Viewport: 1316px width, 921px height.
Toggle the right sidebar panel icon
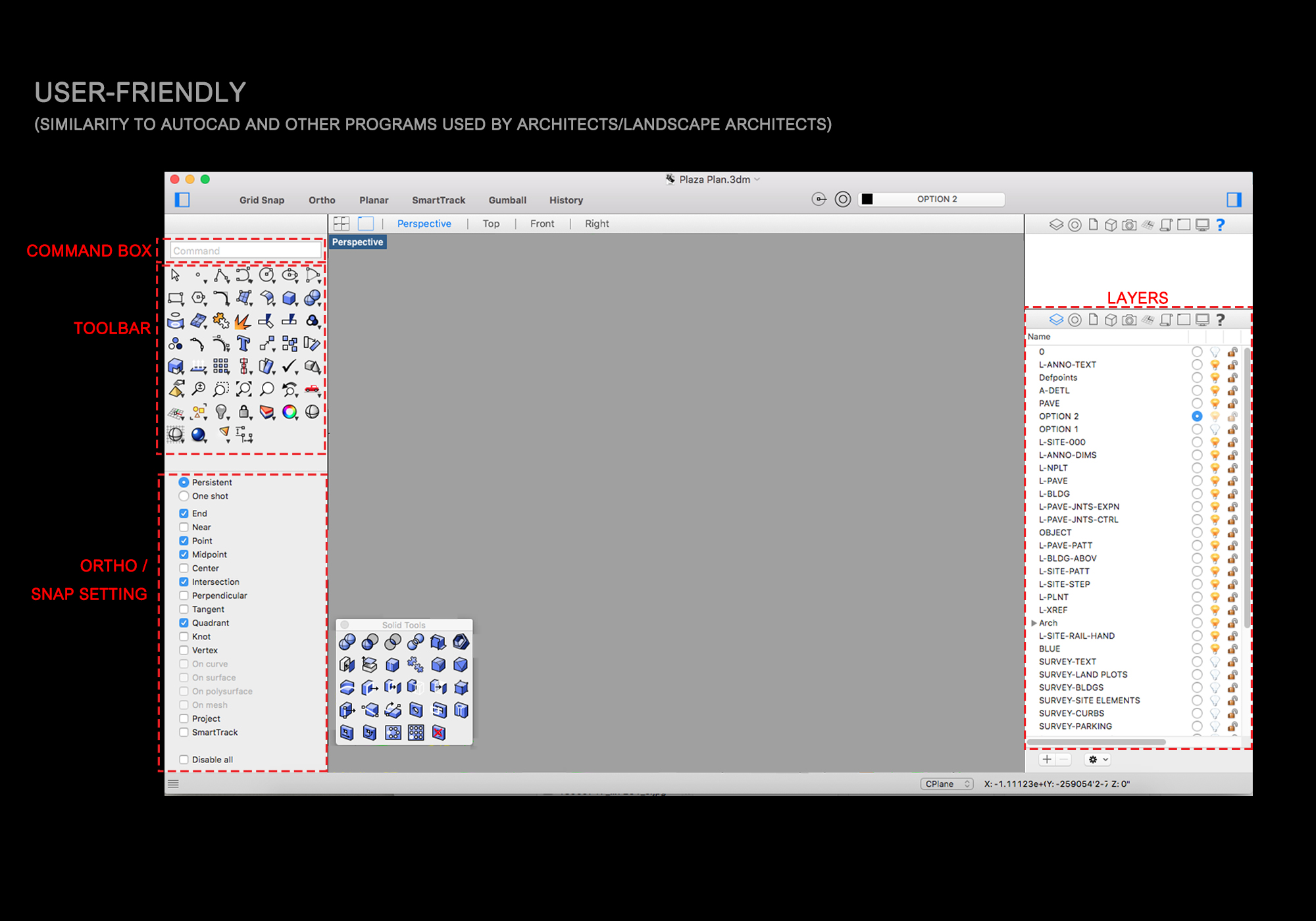click(1234, 199)
